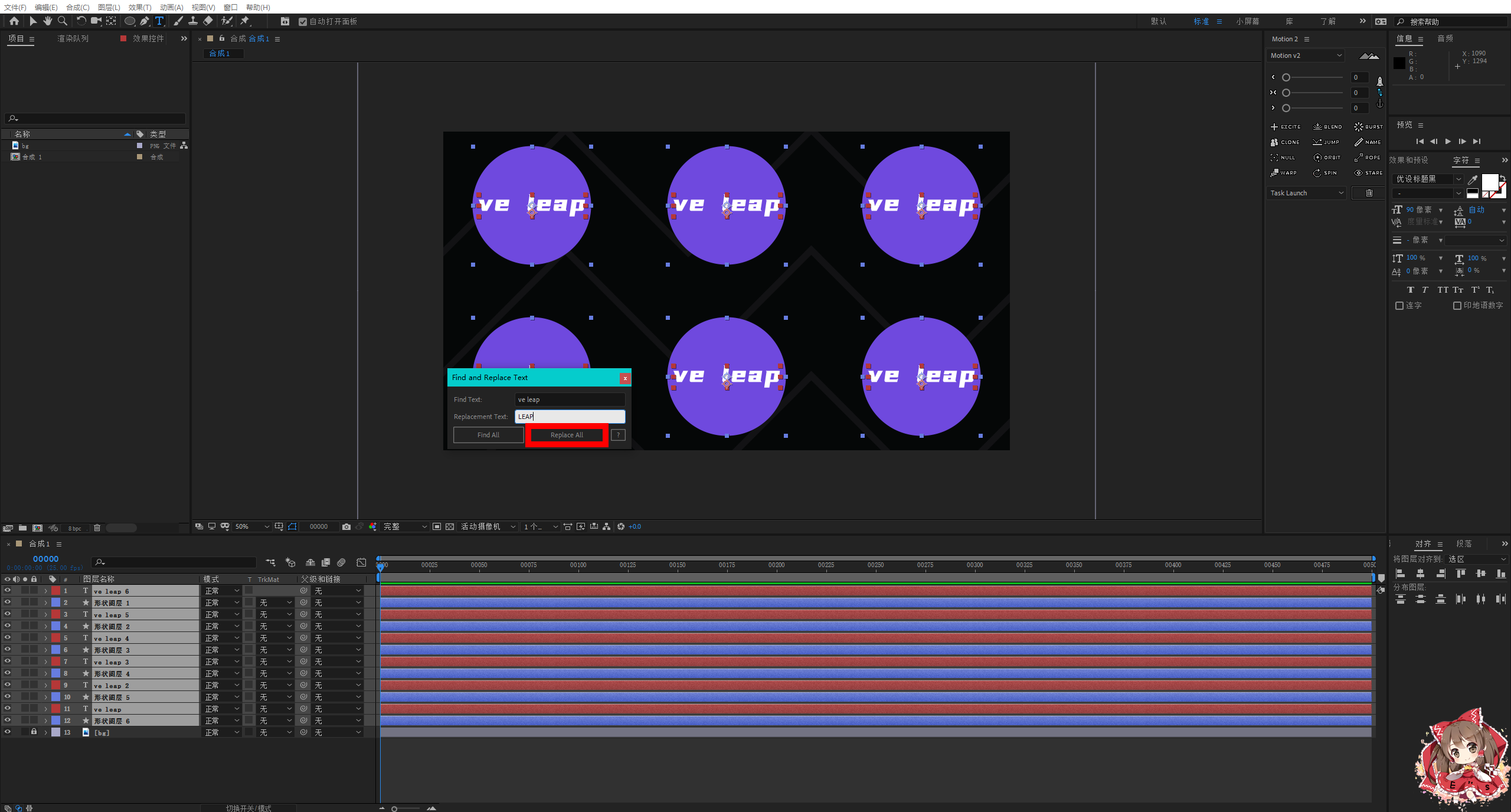Click the trash icon in Motion panel
1511x812 pixels.
1369,193
